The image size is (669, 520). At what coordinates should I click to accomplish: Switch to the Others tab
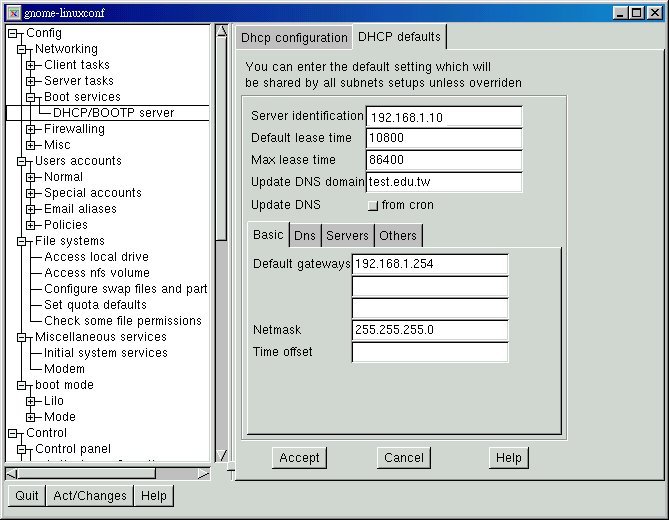pos(398,235)
